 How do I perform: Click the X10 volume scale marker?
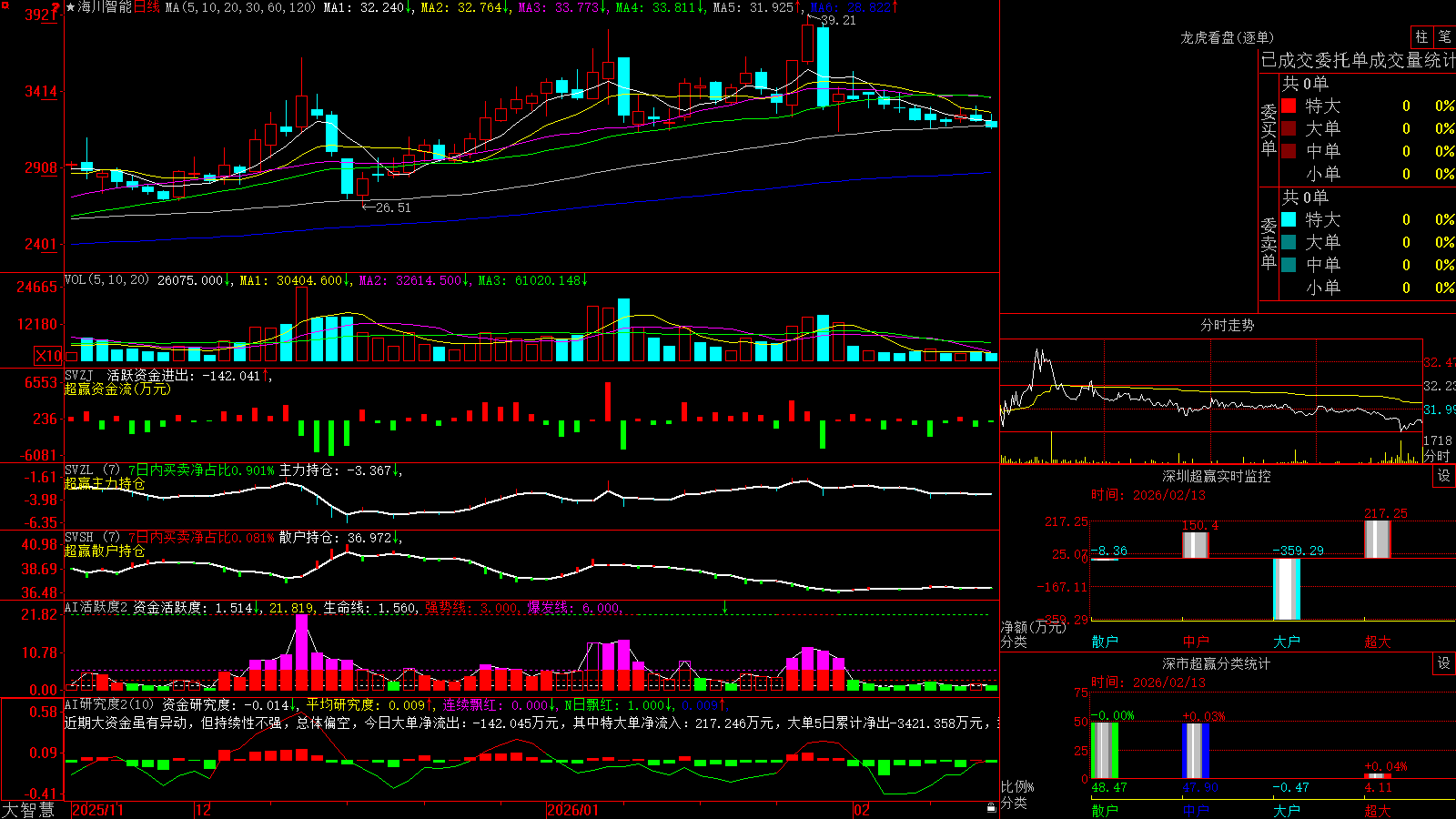[x=49, y=356]
